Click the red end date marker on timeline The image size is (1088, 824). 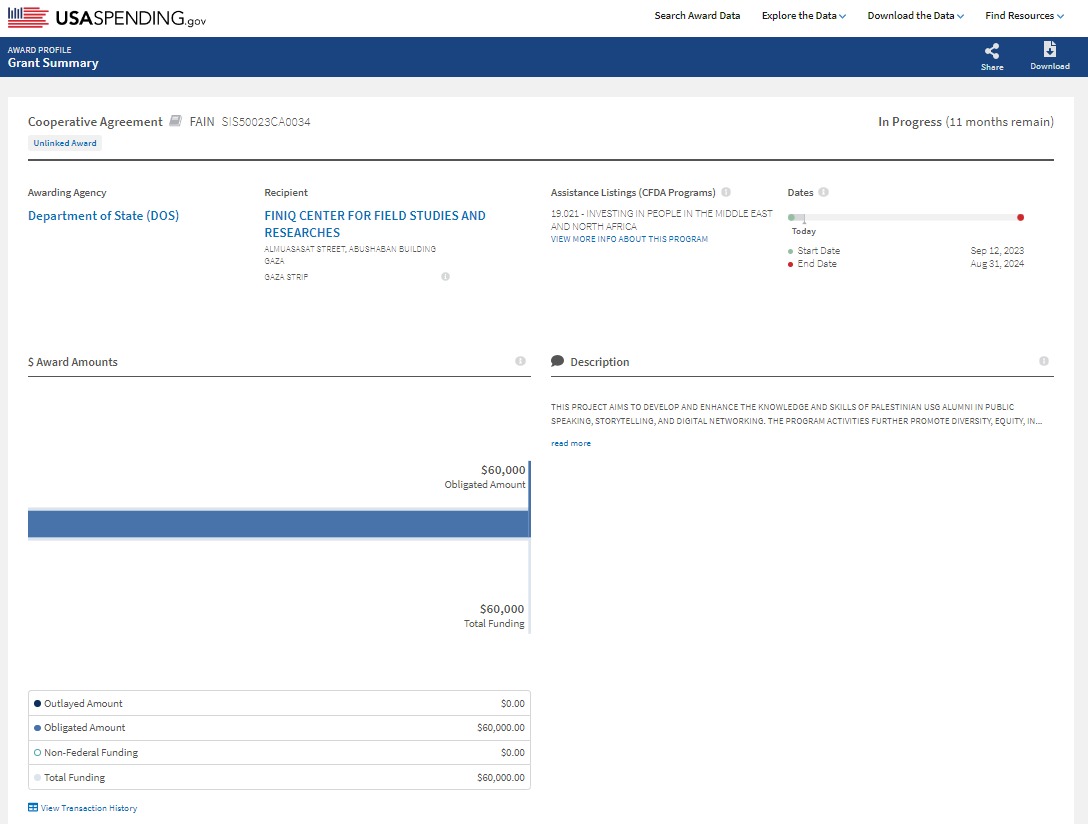point(1020,218)
